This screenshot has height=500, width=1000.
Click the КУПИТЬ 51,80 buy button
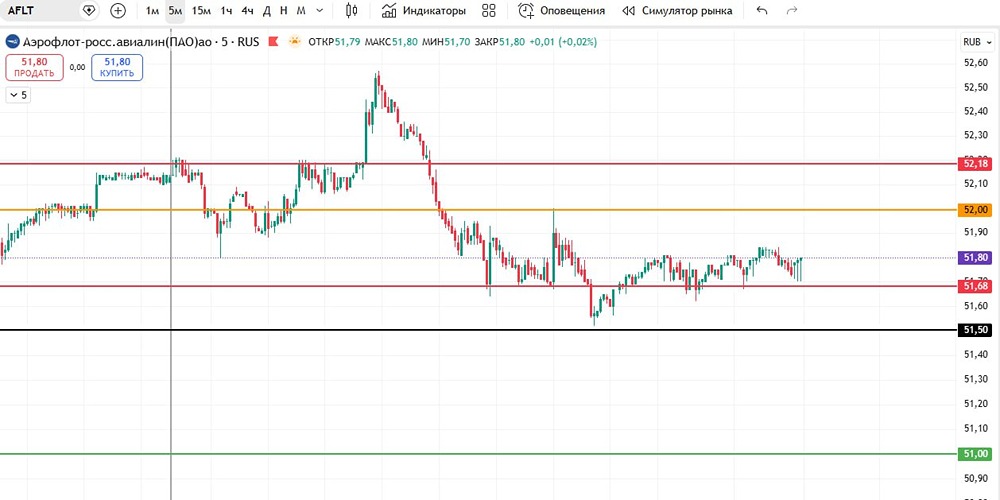[117, 67]
